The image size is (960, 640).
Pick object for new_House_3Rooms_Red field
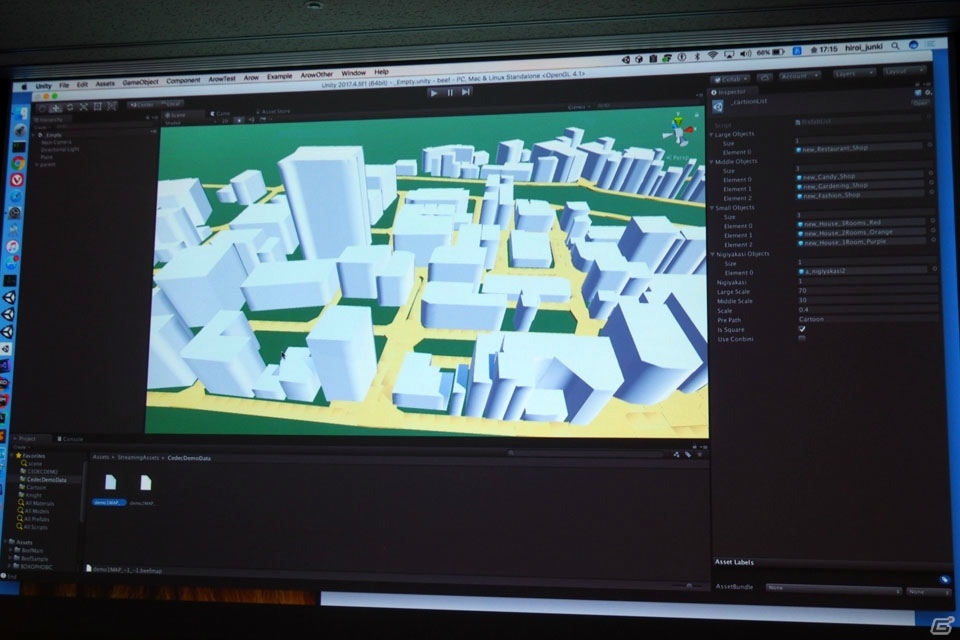pos(933,220)
